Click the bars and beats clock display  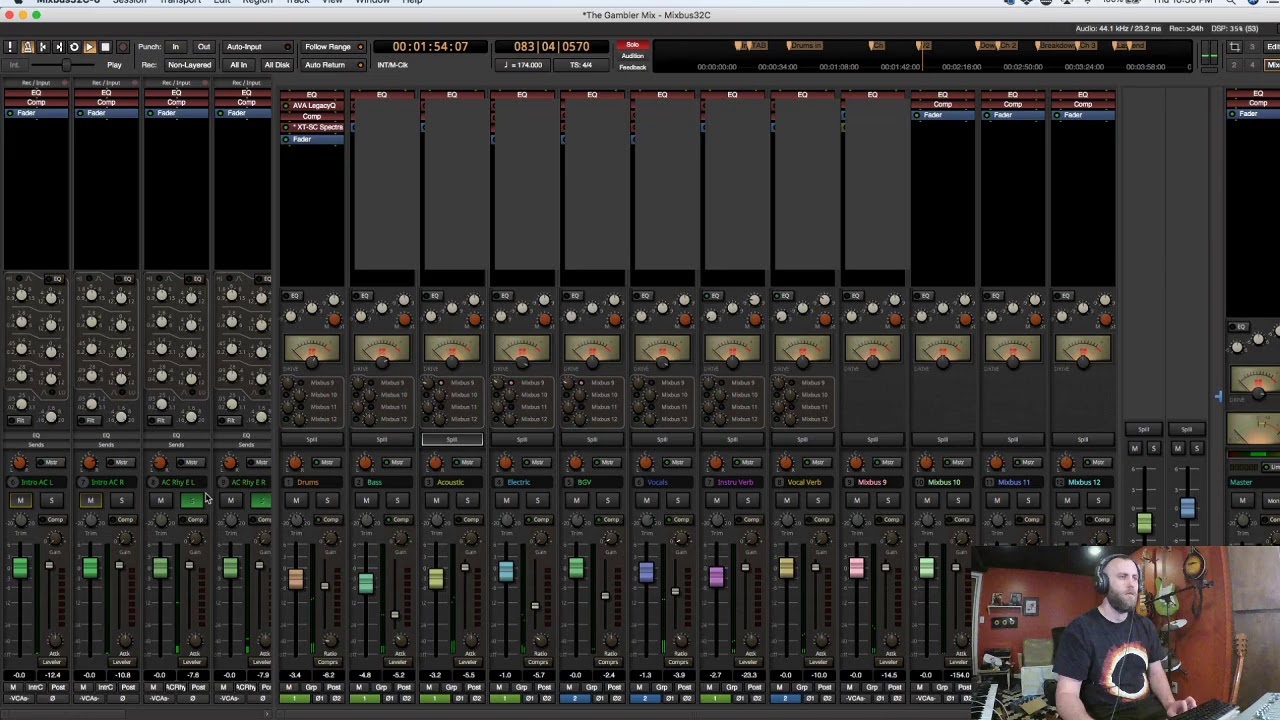[x=551, y=47]
